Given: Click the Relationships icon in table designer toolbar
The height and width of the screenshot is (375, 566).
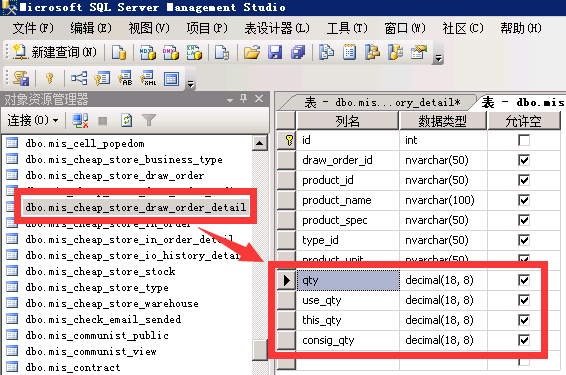Looking at the screenshot, I should [x=79, y=78].
